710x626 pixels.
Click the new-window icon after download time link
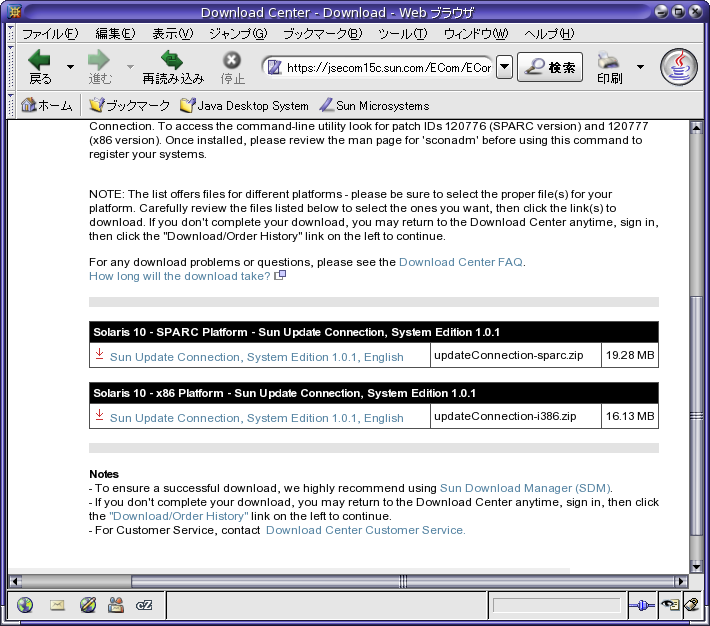280,275
